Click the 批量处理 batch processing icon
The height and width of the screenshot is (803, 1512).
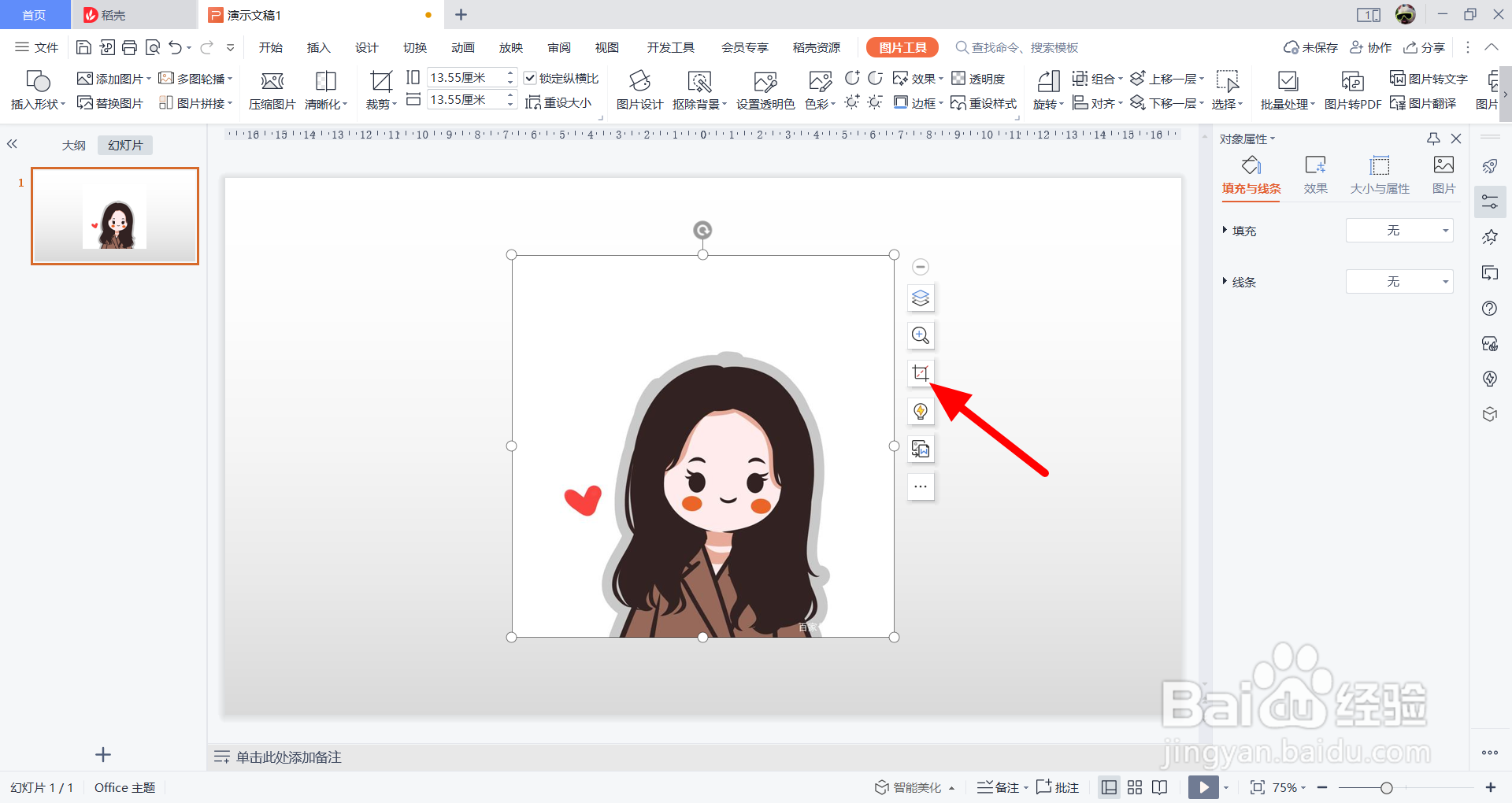[x=1288, y=91]
